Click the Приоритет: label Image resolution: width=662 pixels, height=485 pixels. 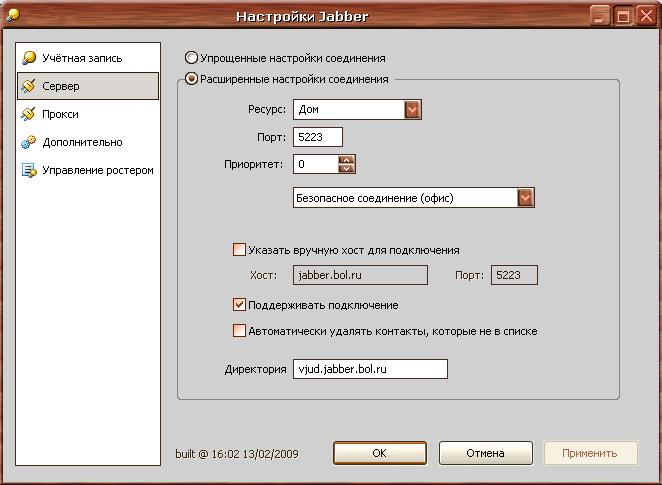click(253, 164)
